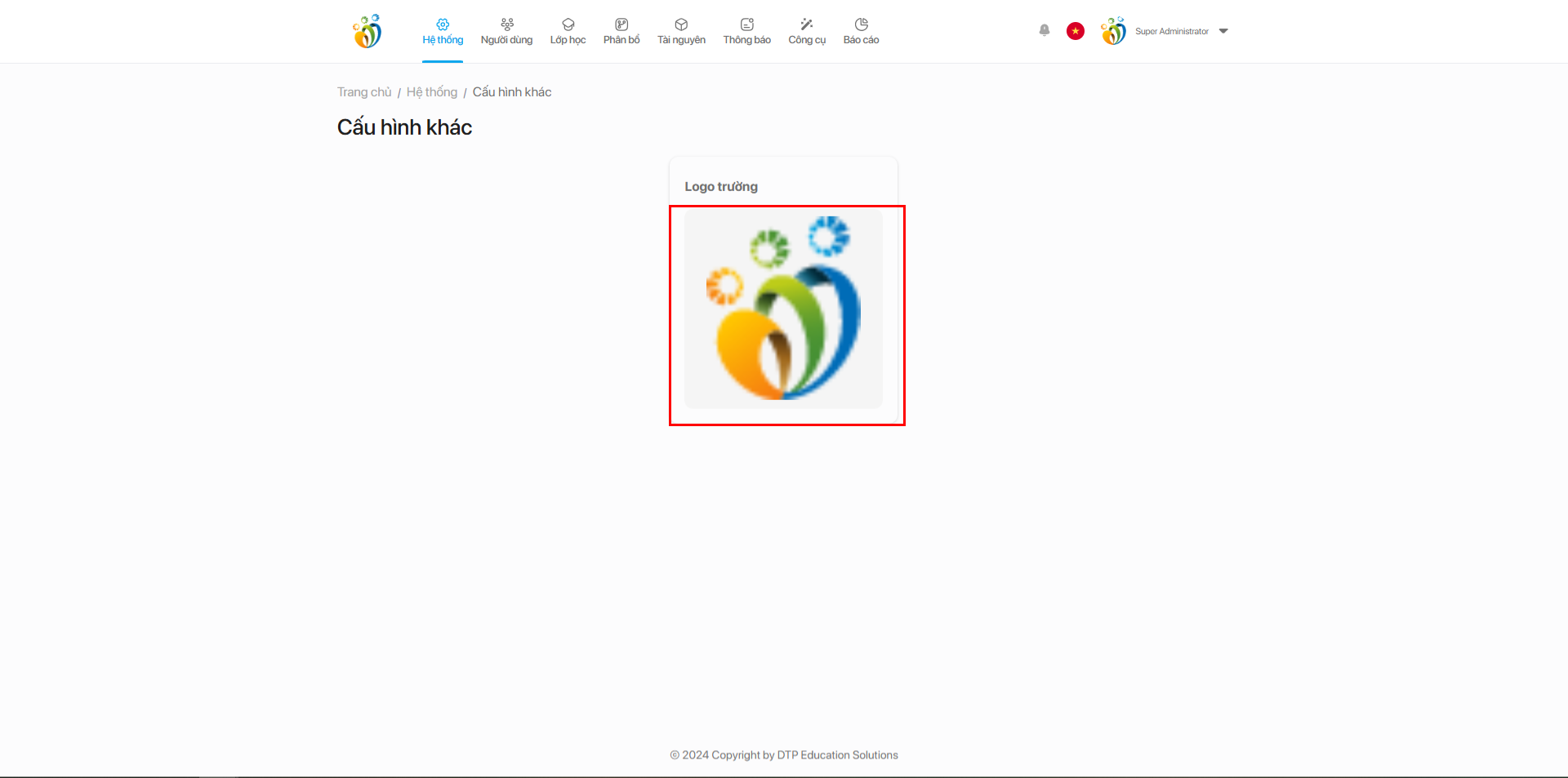Open the Phân bổ menu

pyautogui.click(x=621, y=32)
